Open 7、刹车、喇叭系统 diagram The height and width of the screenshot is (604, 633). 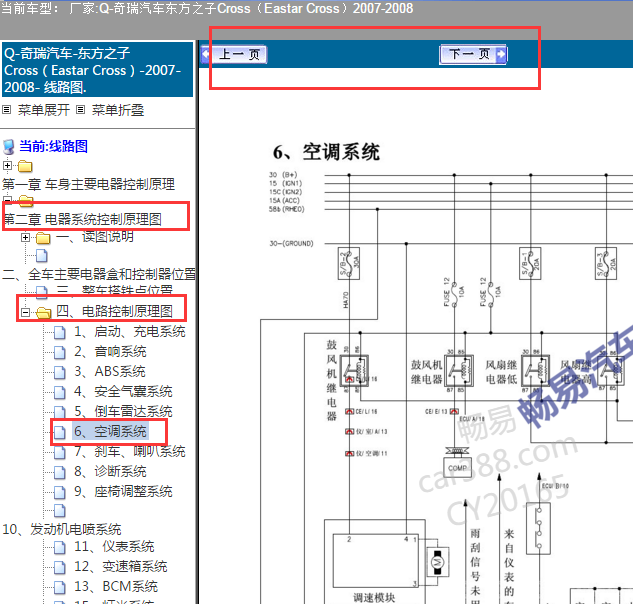[130, 451]
